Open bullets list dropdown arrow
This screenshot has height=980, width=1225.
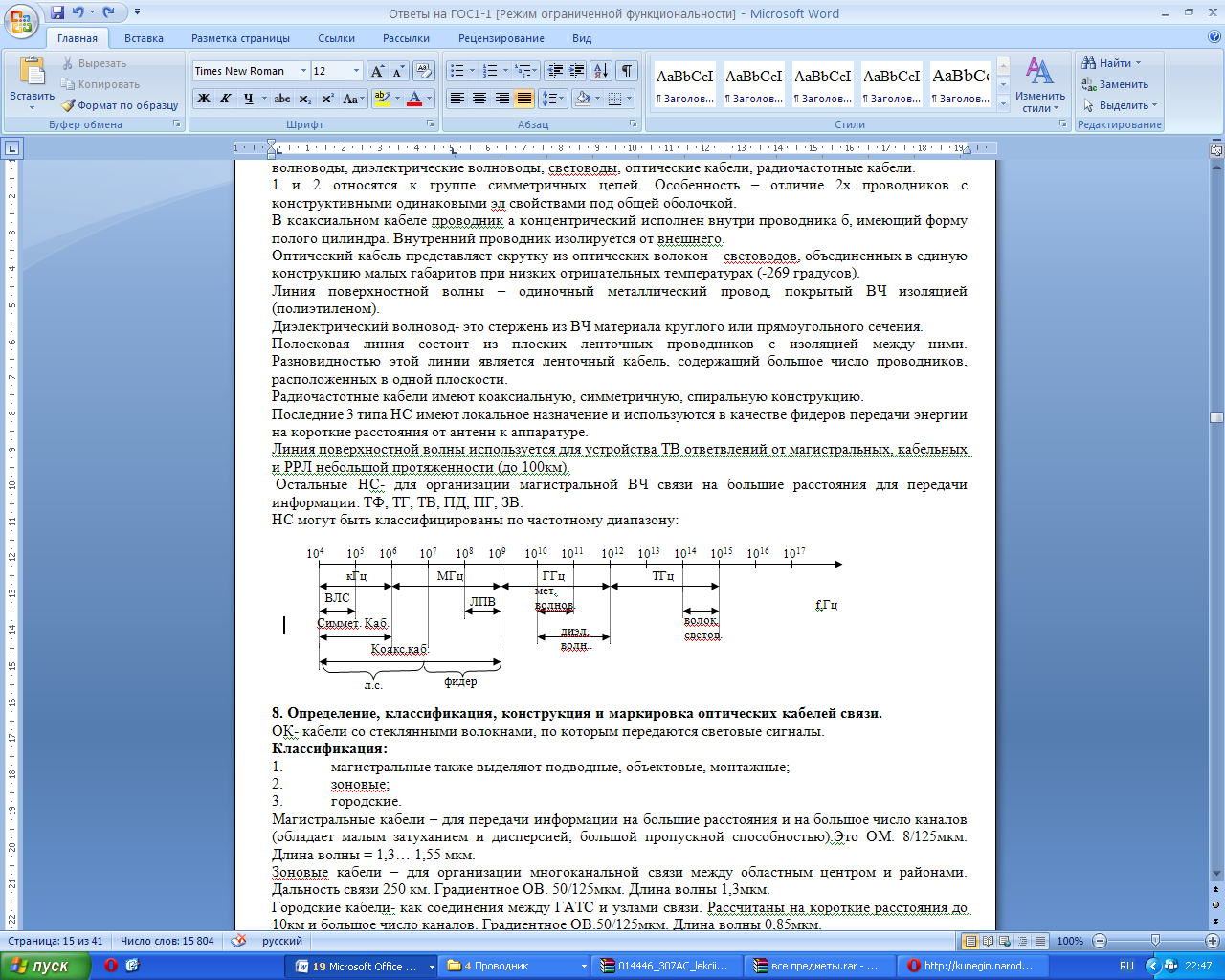pyautogui.click(x=472, y=71)
